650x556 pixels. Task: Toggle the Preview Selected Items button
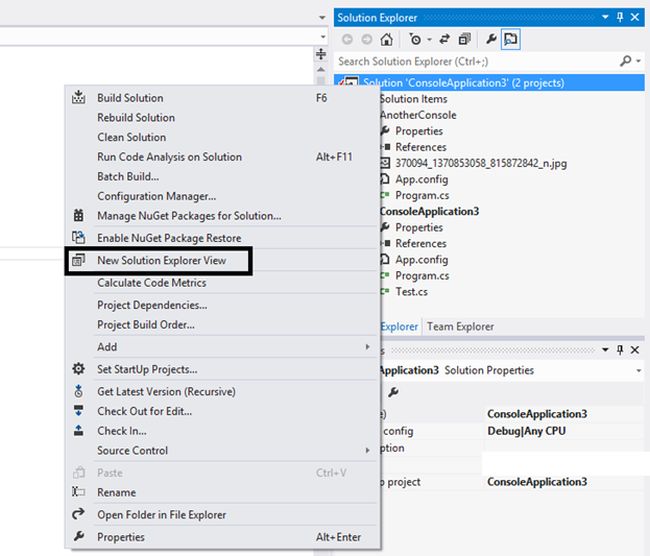[510, 39]
